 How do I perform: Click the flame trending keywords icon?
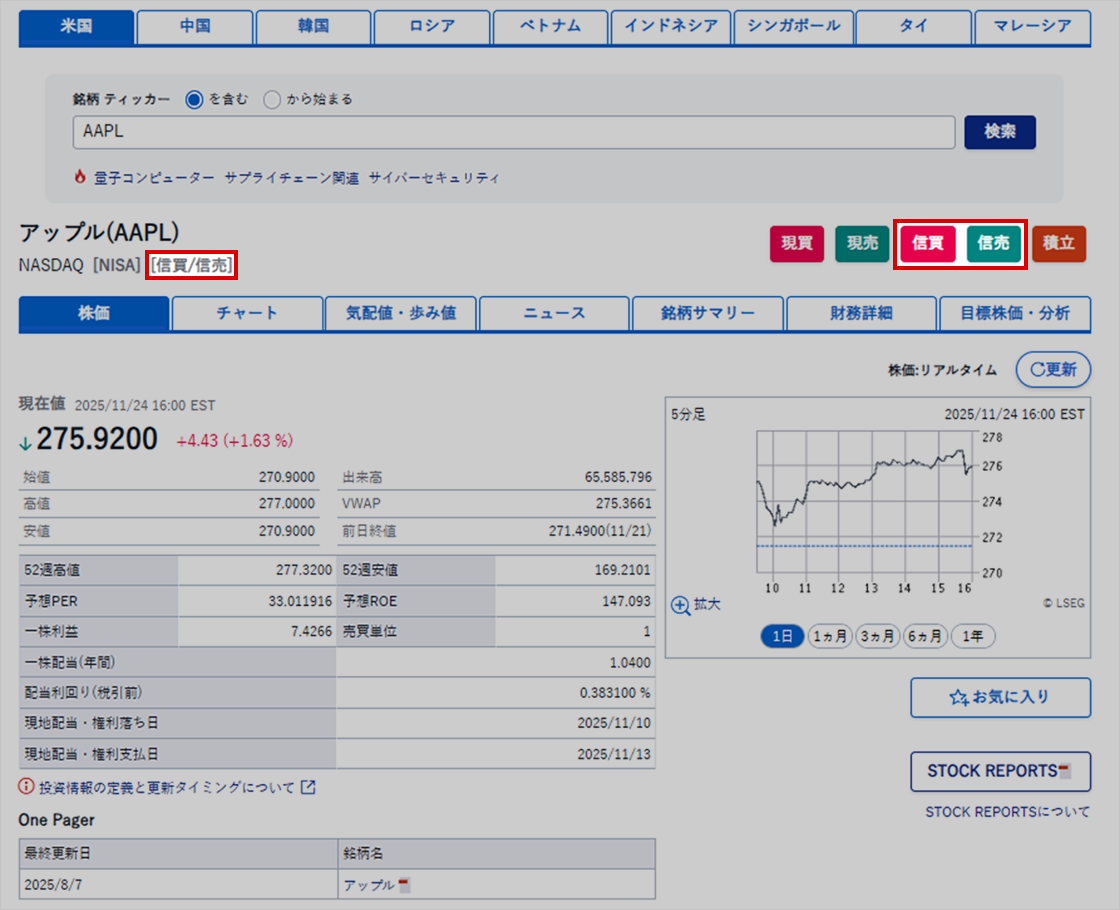point(80,177)
